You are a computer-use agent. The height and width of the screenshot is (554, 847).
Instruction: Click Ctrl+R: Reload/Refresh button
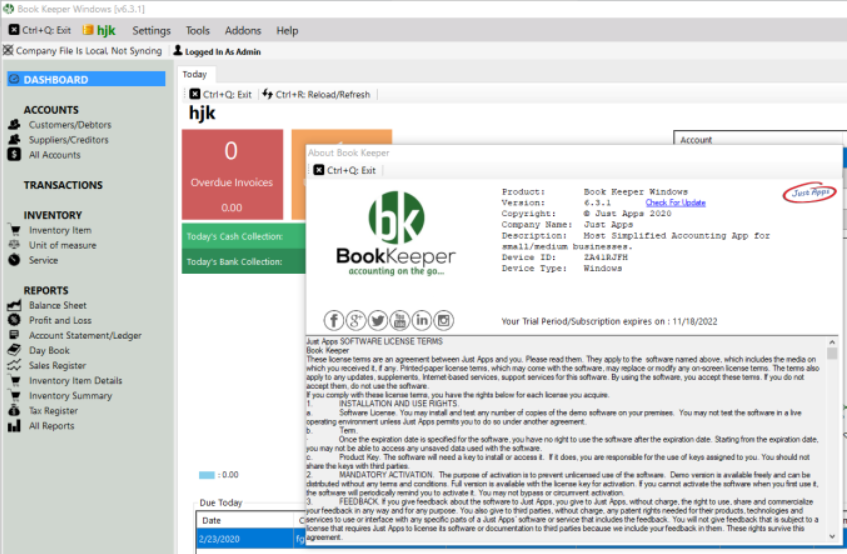pos(317,94)
